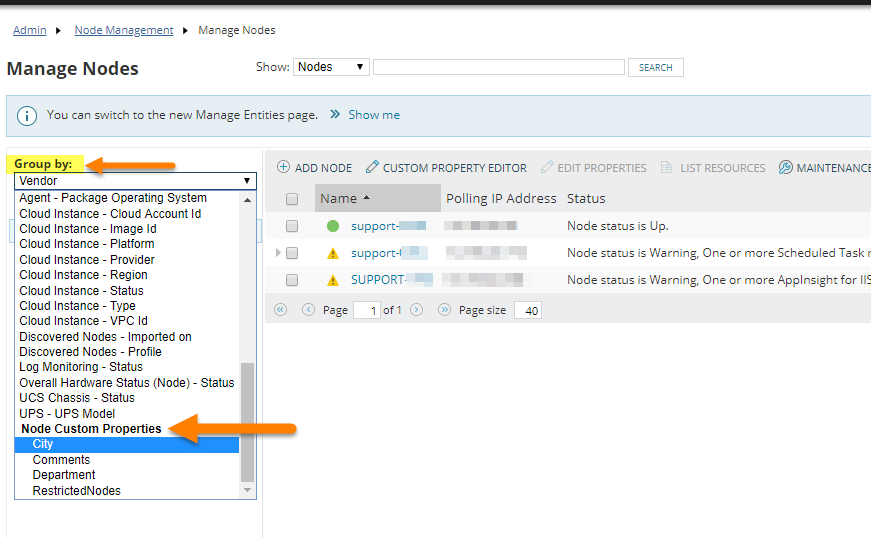The image size is (871, 538).
Task: Click the SEARCH button
Action: pos(655,67)
